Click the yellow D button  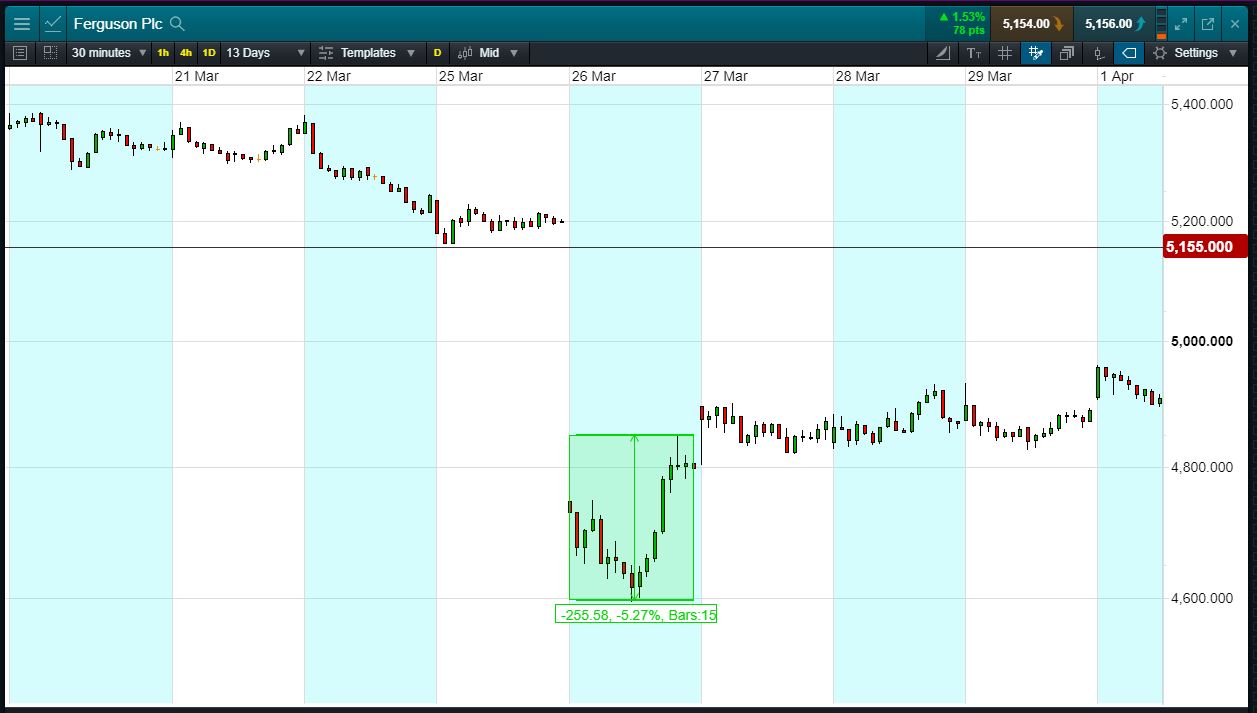click(x=437, y=53)
